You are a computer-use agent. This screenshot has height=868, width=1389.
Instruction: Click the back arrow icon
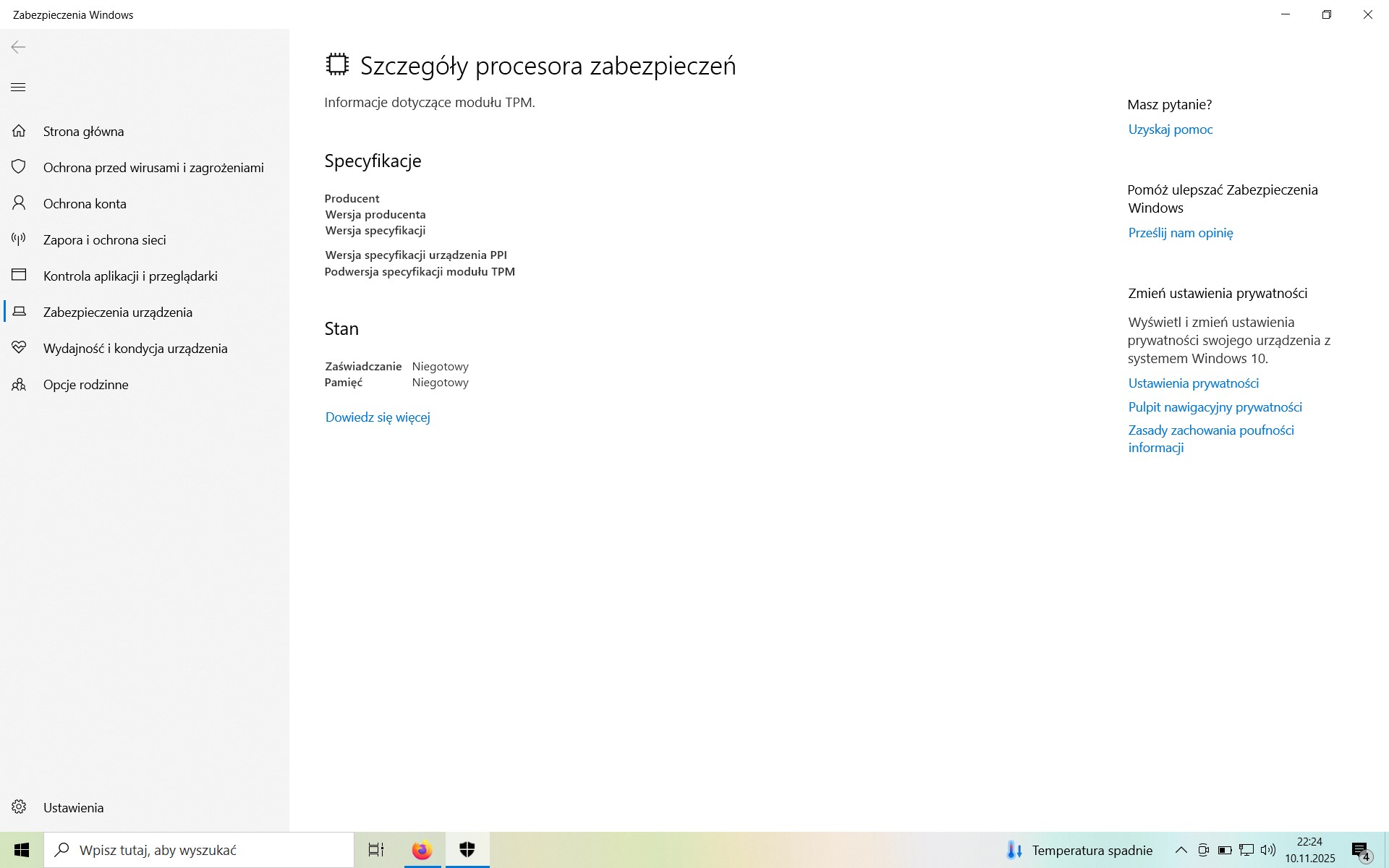pos(18,47)
